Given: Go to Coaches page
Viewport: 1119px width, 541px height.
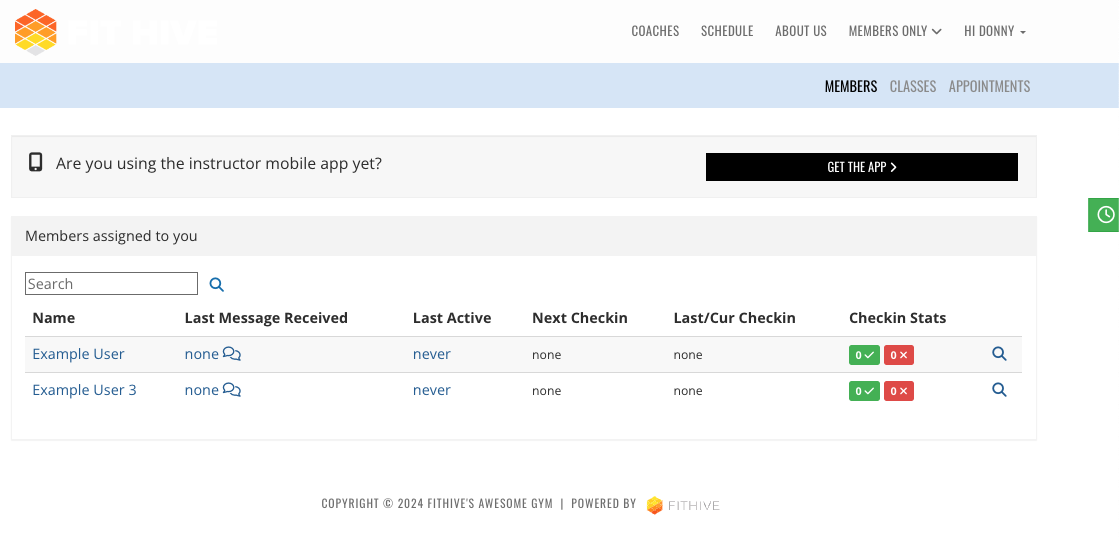Looking at the screenshot, I should pyautogui.click(x=655, y=31).
